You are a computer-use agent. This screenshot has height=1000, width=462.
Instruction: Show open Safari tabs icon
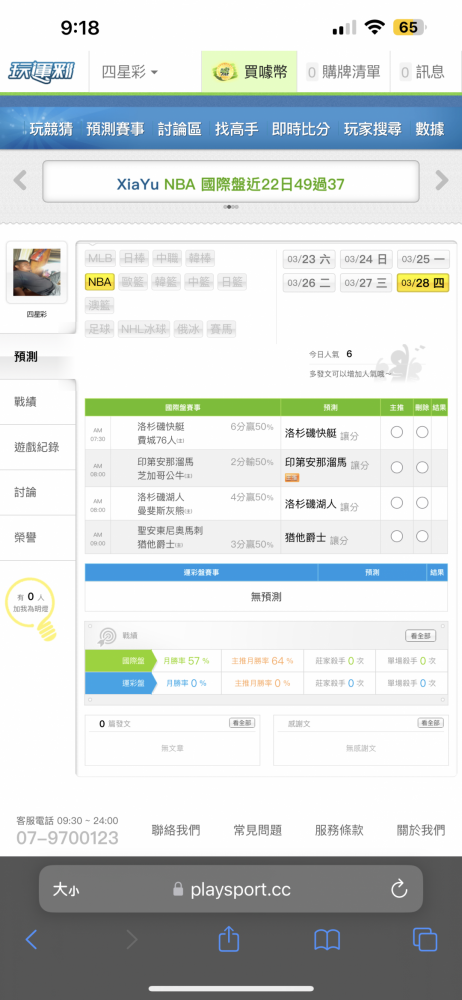[x=424, y=939]
